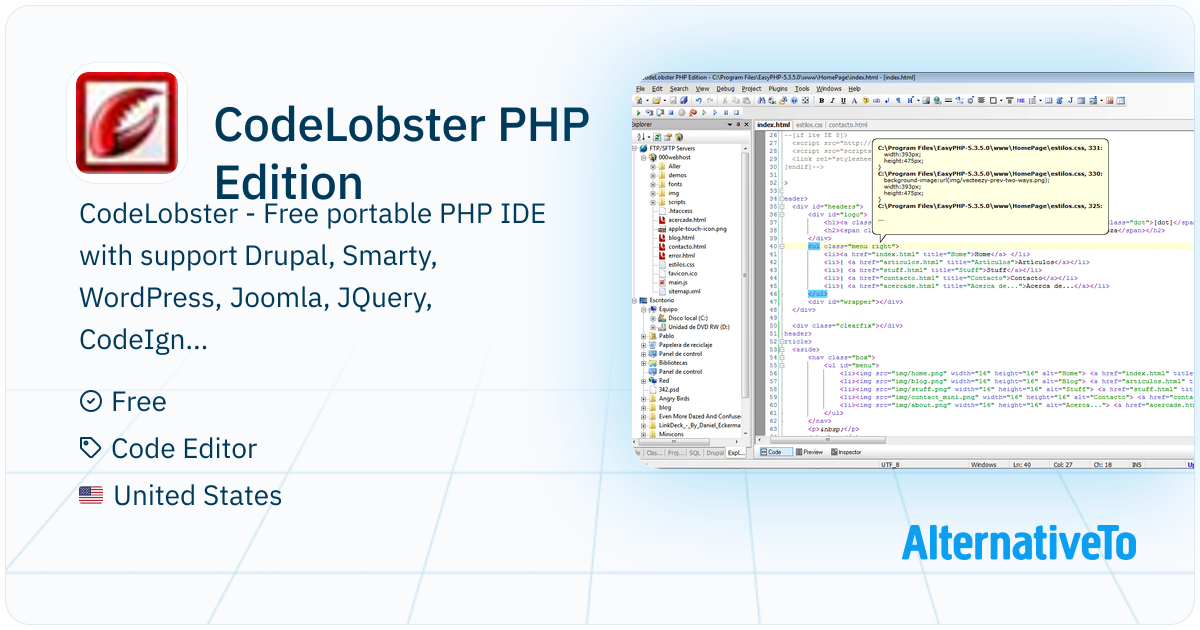Switch to the estilos.css editor tab
The height and width of the screenshot is (630, 1200).
tap(809, 125)
